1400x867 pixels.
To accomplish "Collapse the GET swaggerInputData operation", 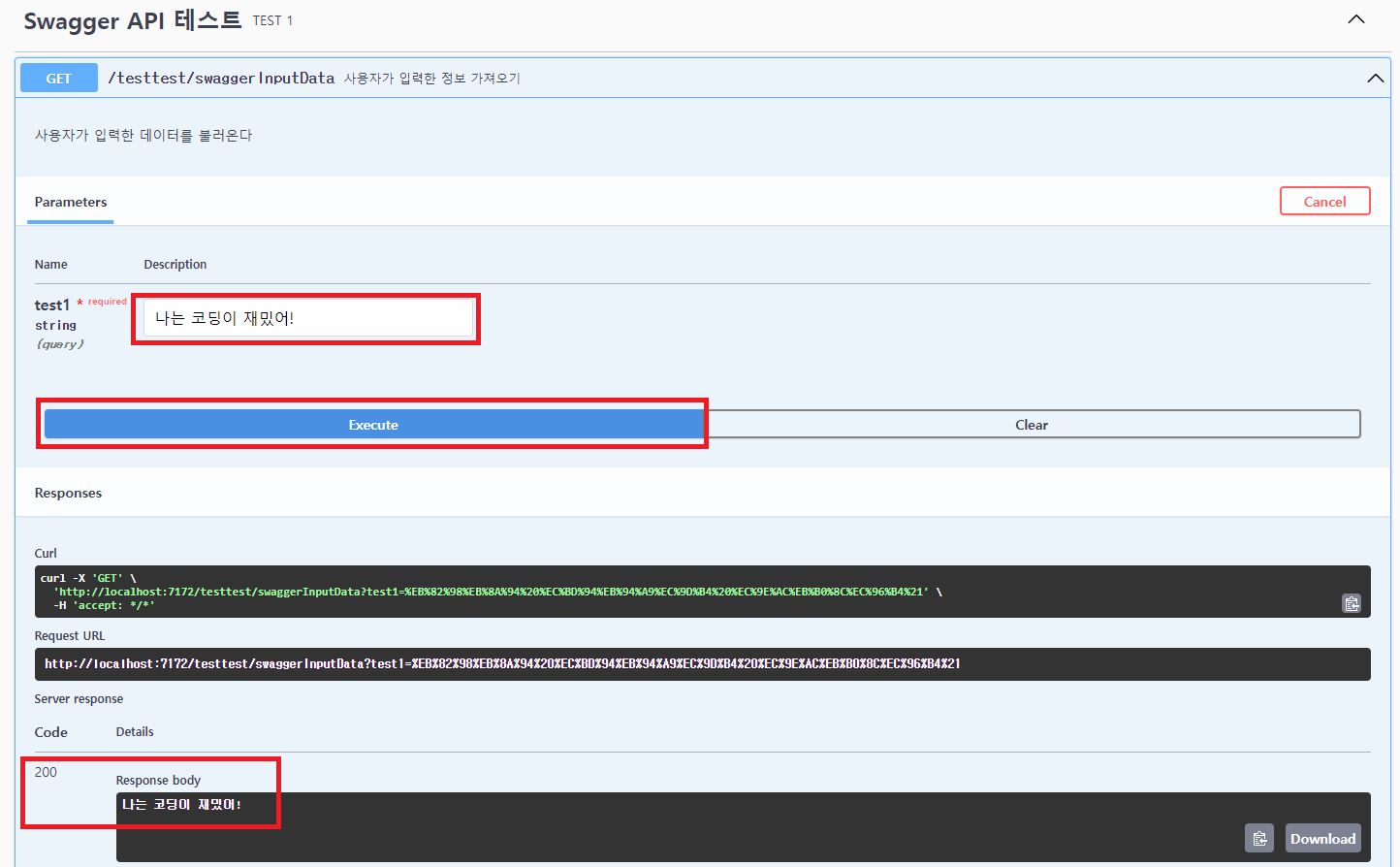I will point(1375,79).
